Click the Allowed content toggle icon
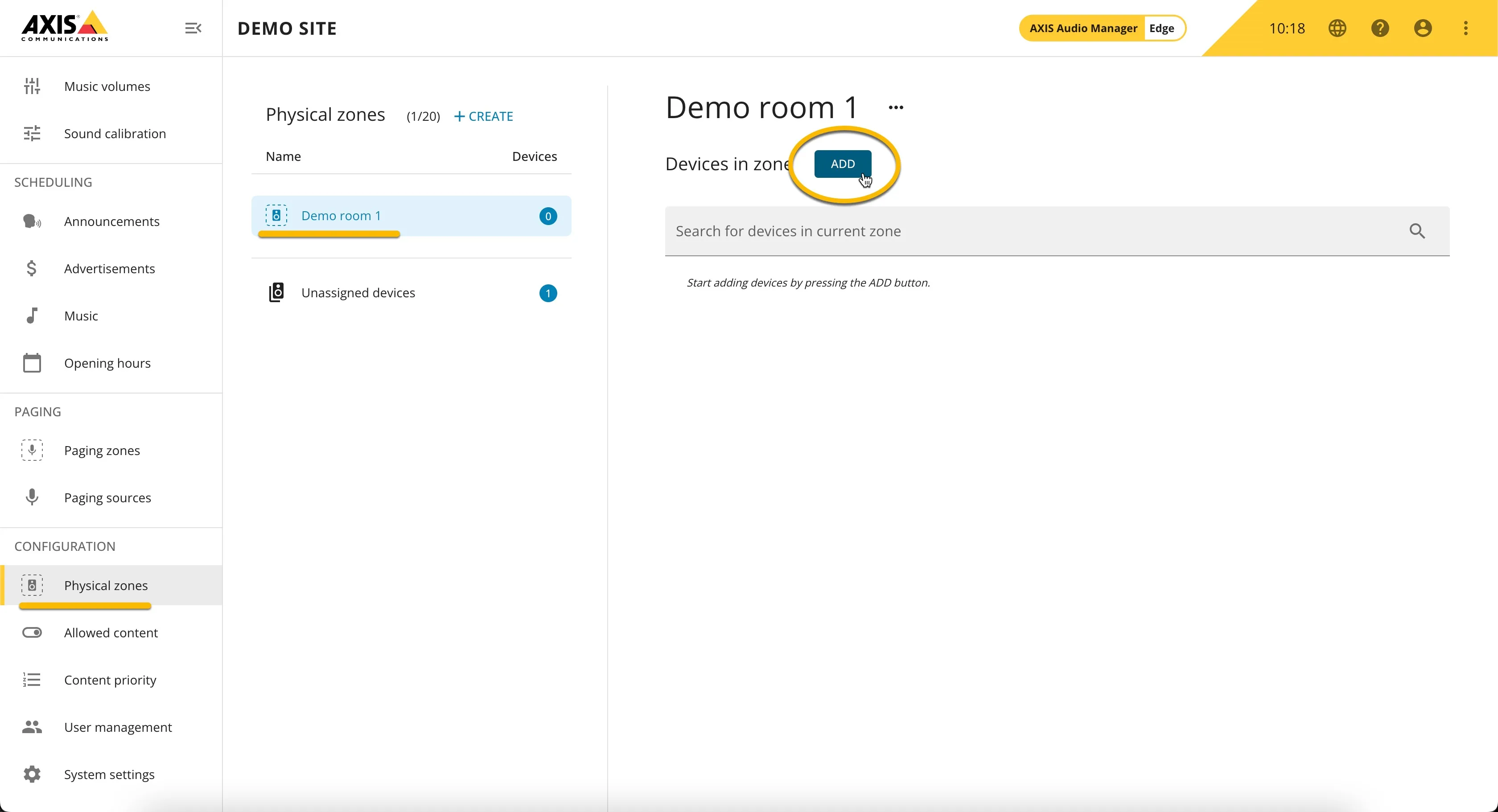The width and height of the screenshot is (1498, 812). tap(32, 632)
